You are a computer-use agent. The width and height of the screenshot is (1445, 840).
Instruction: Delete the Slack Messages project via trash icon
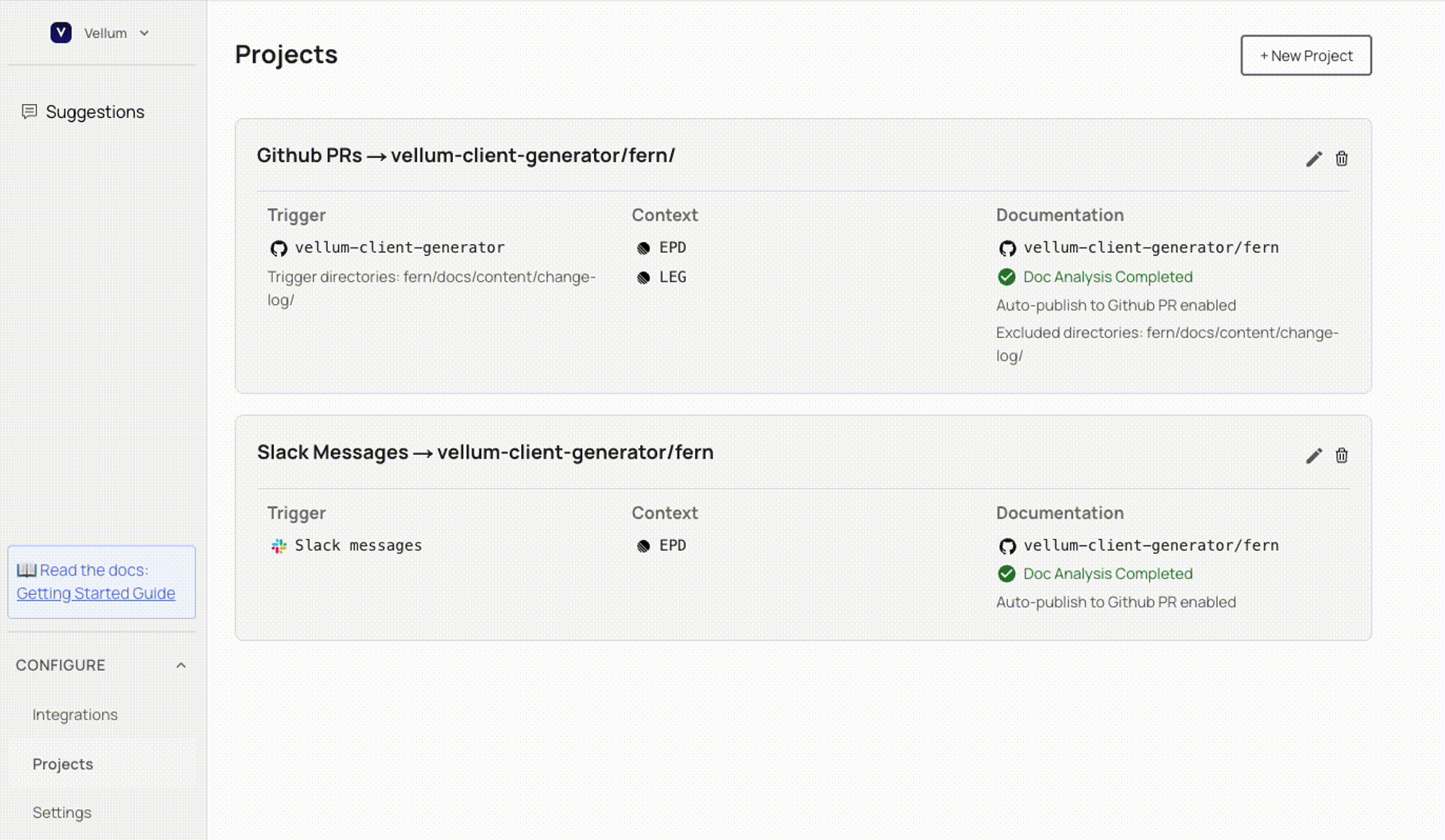[x=1342, y=456]
